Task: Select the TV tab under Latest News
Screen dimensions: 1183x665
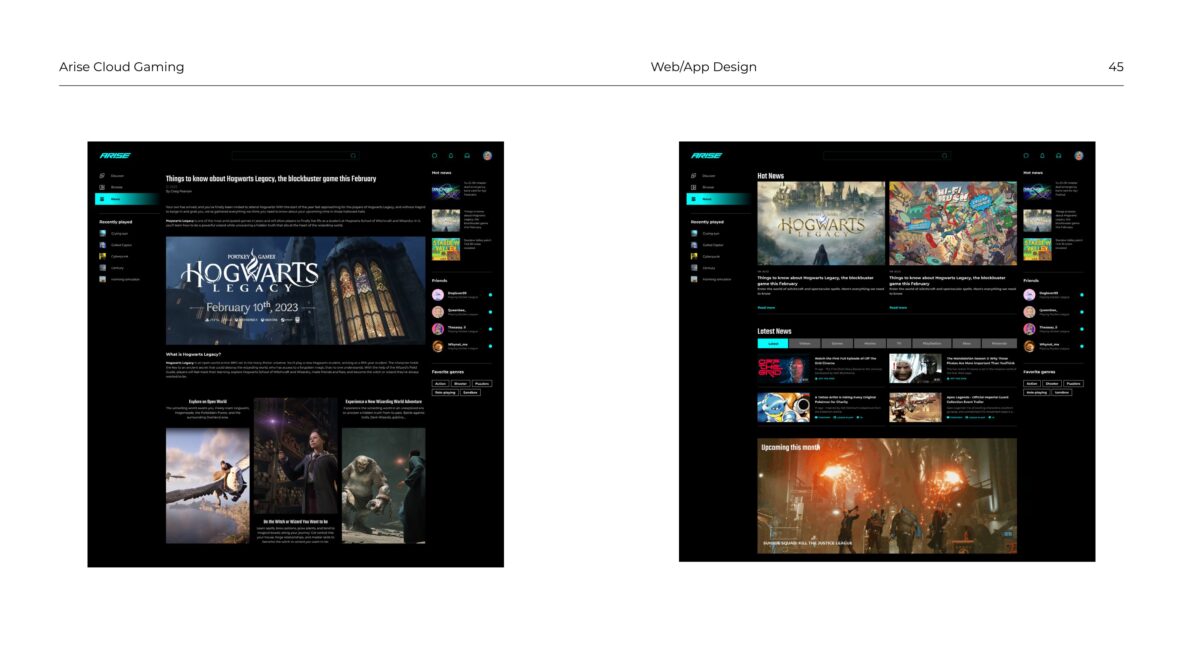Action: pos(899,343)
